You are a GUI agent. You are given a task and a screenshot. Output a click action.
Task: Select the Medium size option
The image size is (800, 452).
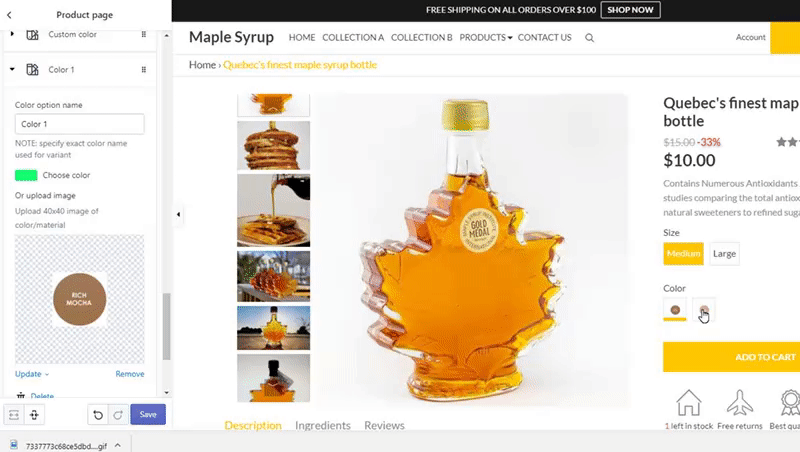pos(683,254)
